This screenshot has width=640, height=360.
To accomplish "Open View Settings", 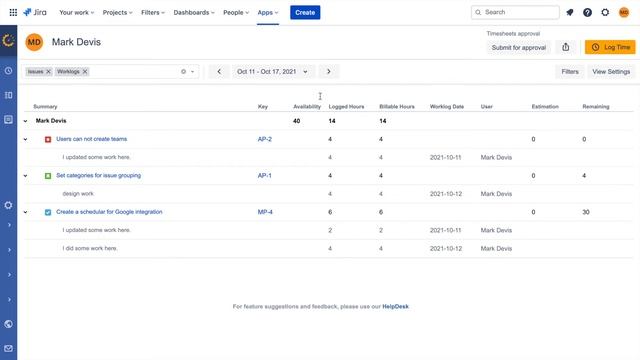I will point(611,71).
